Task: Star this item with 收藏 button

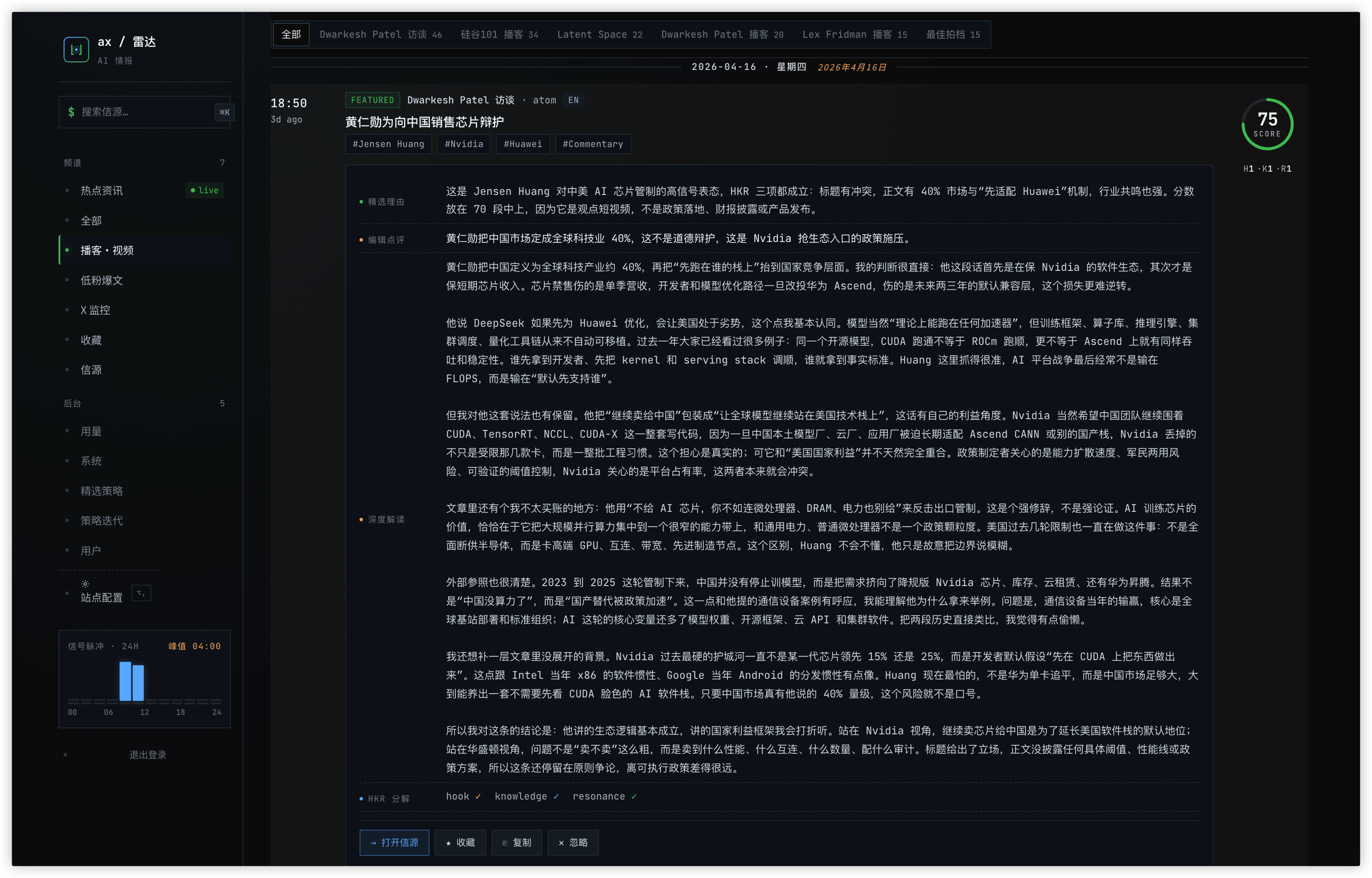Action: (460, 843)
